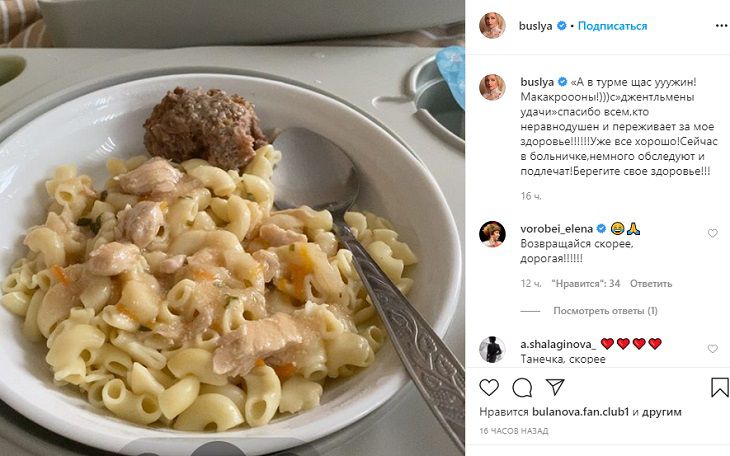This screenshot has height=456, width=730.
Task: Expand Посмотреть ответы (1) replies
Action: pos(605,311)
